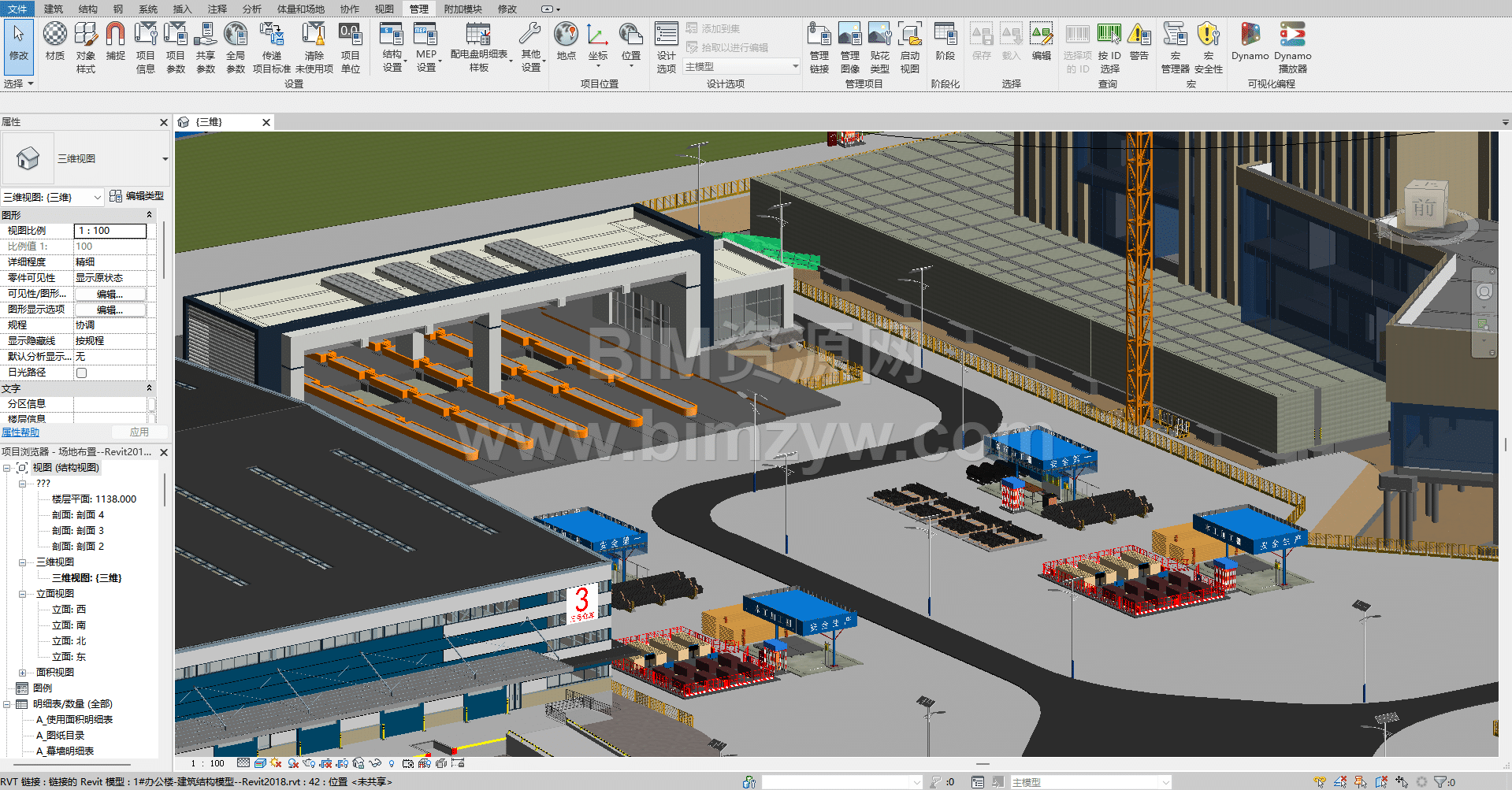Open the 附加模块 ribbon tab

463,9
